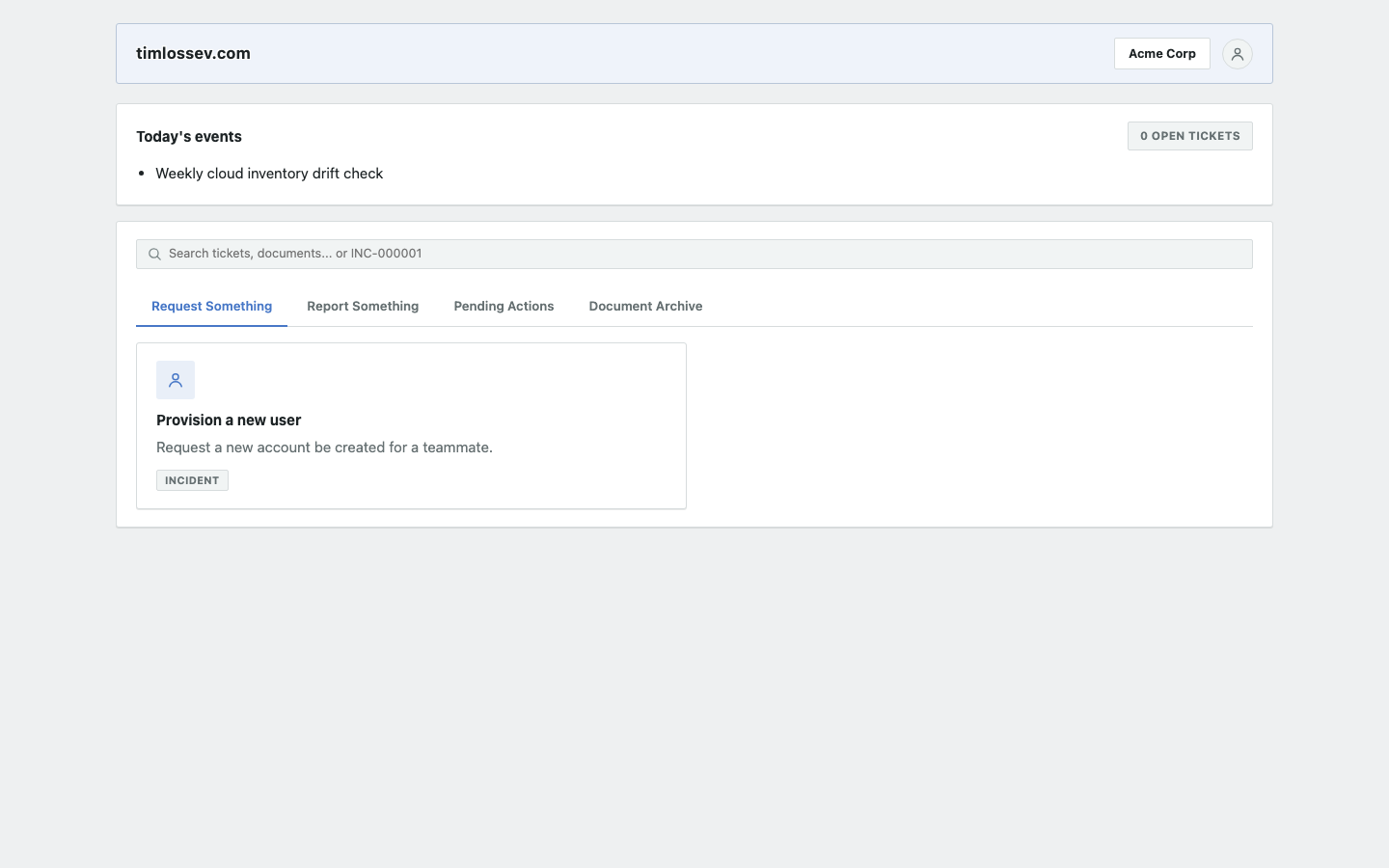This screenshot has width=1389, height=868.
Task: Switch to the Document Archive tab
Action: (x=645, y=307)
